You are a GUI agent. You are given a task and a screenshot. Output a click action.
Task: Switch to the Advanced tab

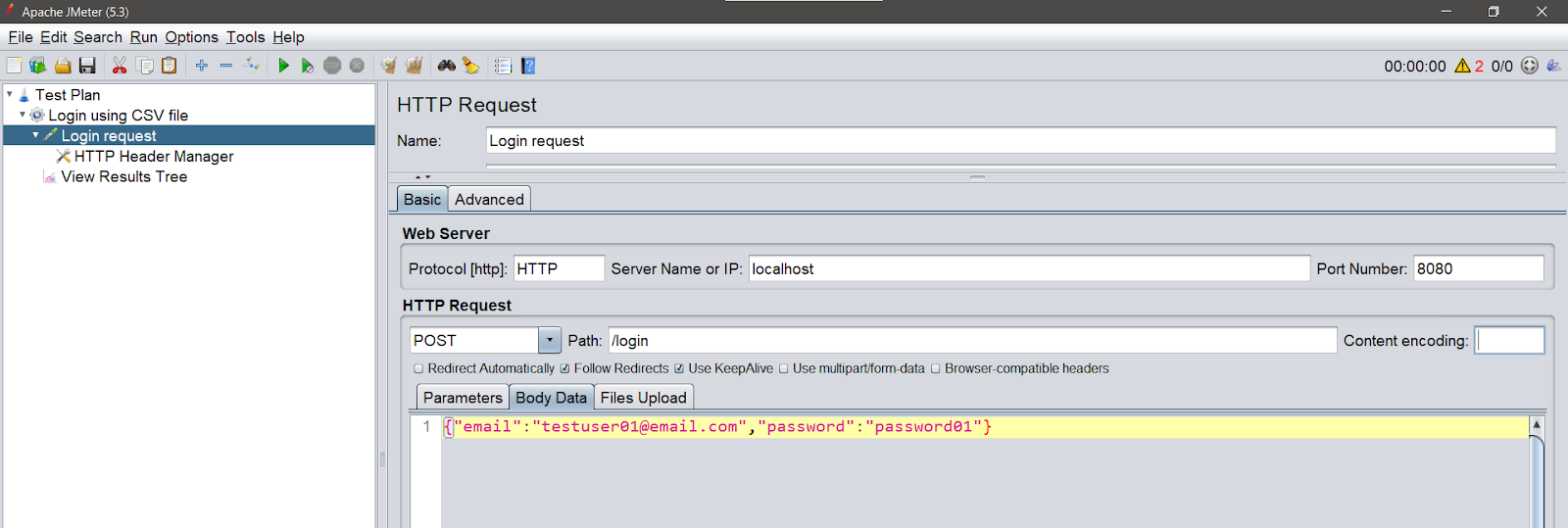tap(489, 199)
